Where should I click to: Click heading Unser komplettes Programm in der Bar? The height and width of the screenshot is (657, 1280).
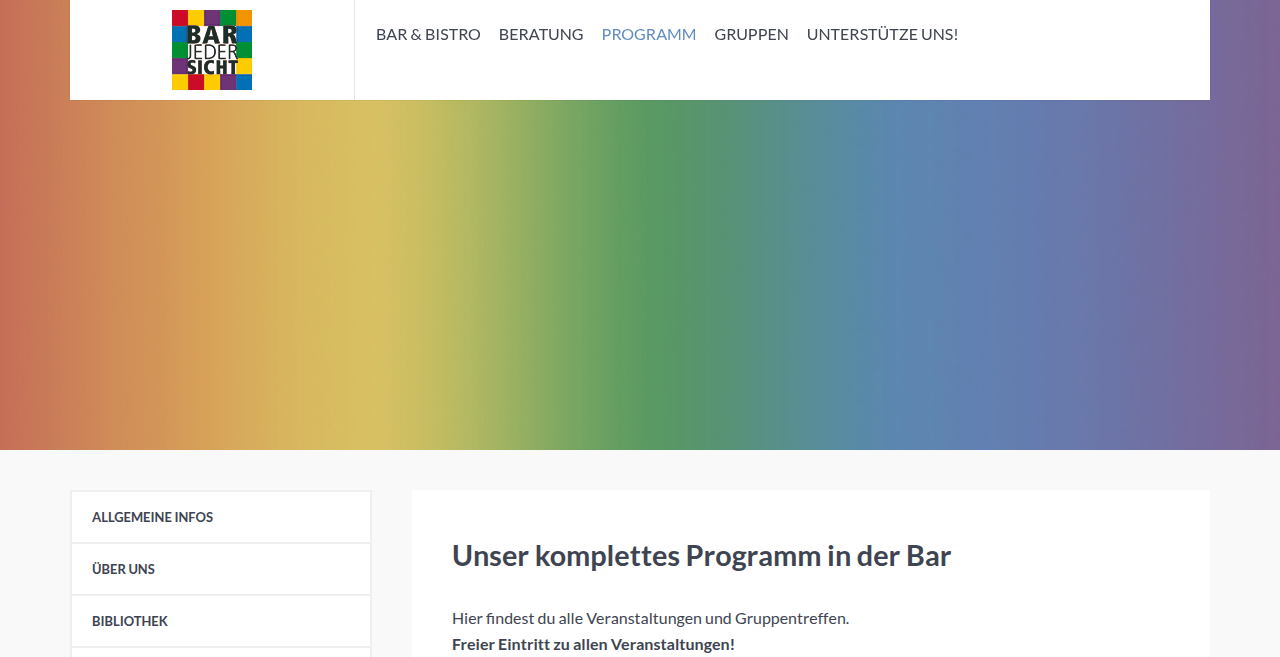pos(701,556)
